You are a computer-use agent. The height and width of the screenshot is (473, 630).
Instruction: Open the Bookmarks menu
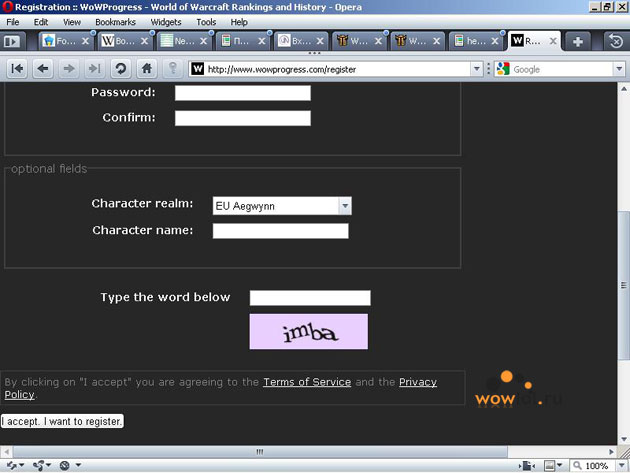[x=115, y=22]
